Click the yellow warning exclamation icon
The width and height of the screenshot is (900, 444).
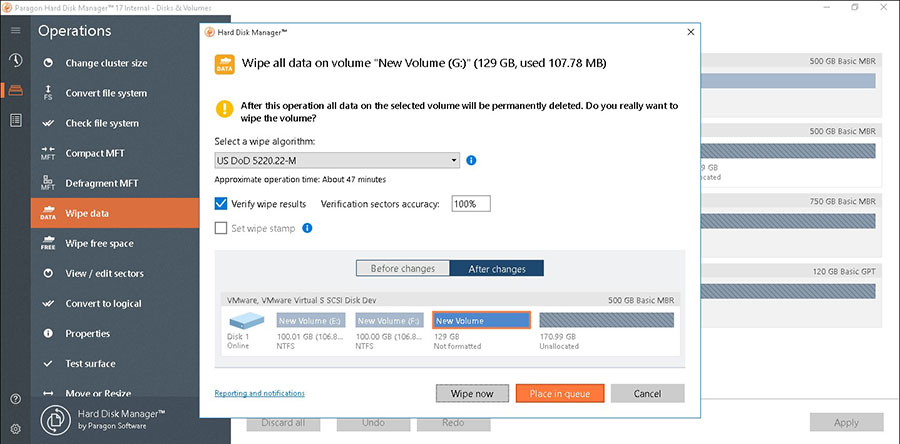click(x=224, y=108)
